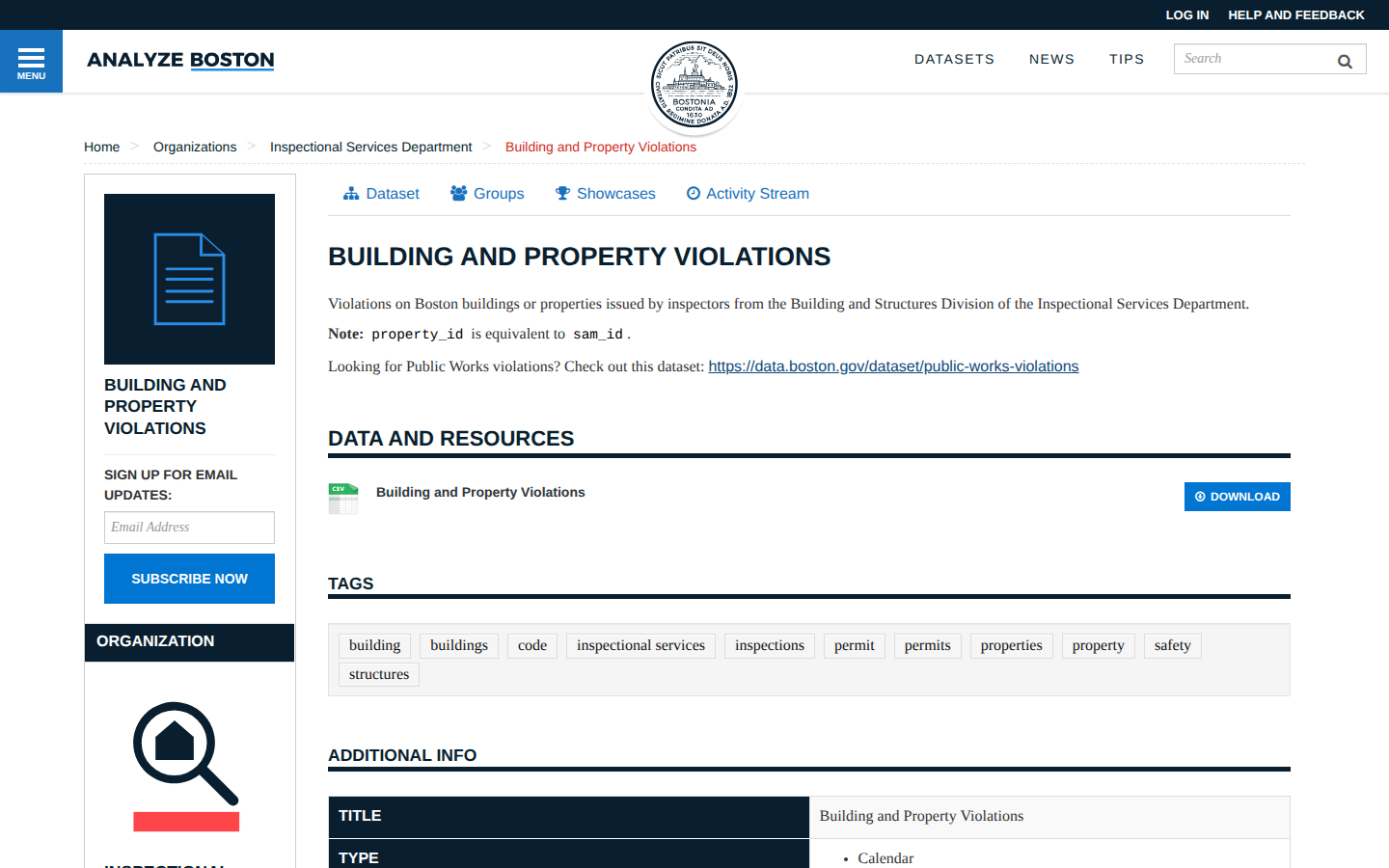This screenshot has width=1389, height=868.
Task: Click the TITLE table header cell
Action: [x=568, y=816]
